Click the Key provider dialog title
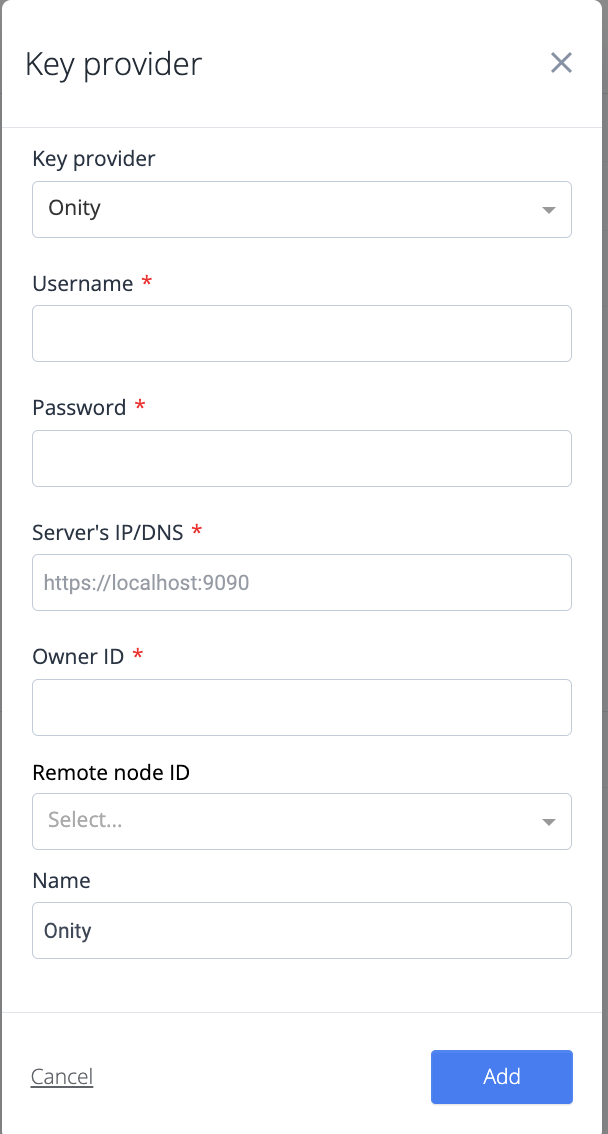 (113, 63)
